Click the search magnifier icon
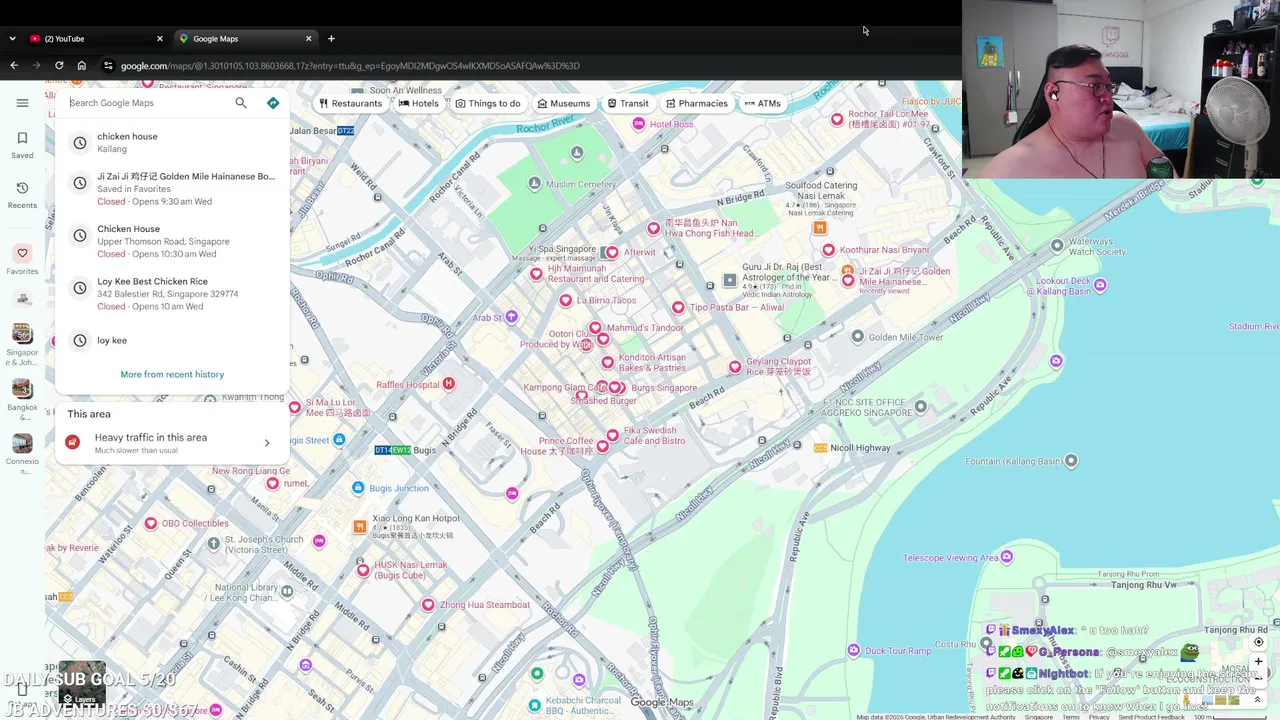 (241, 103)
